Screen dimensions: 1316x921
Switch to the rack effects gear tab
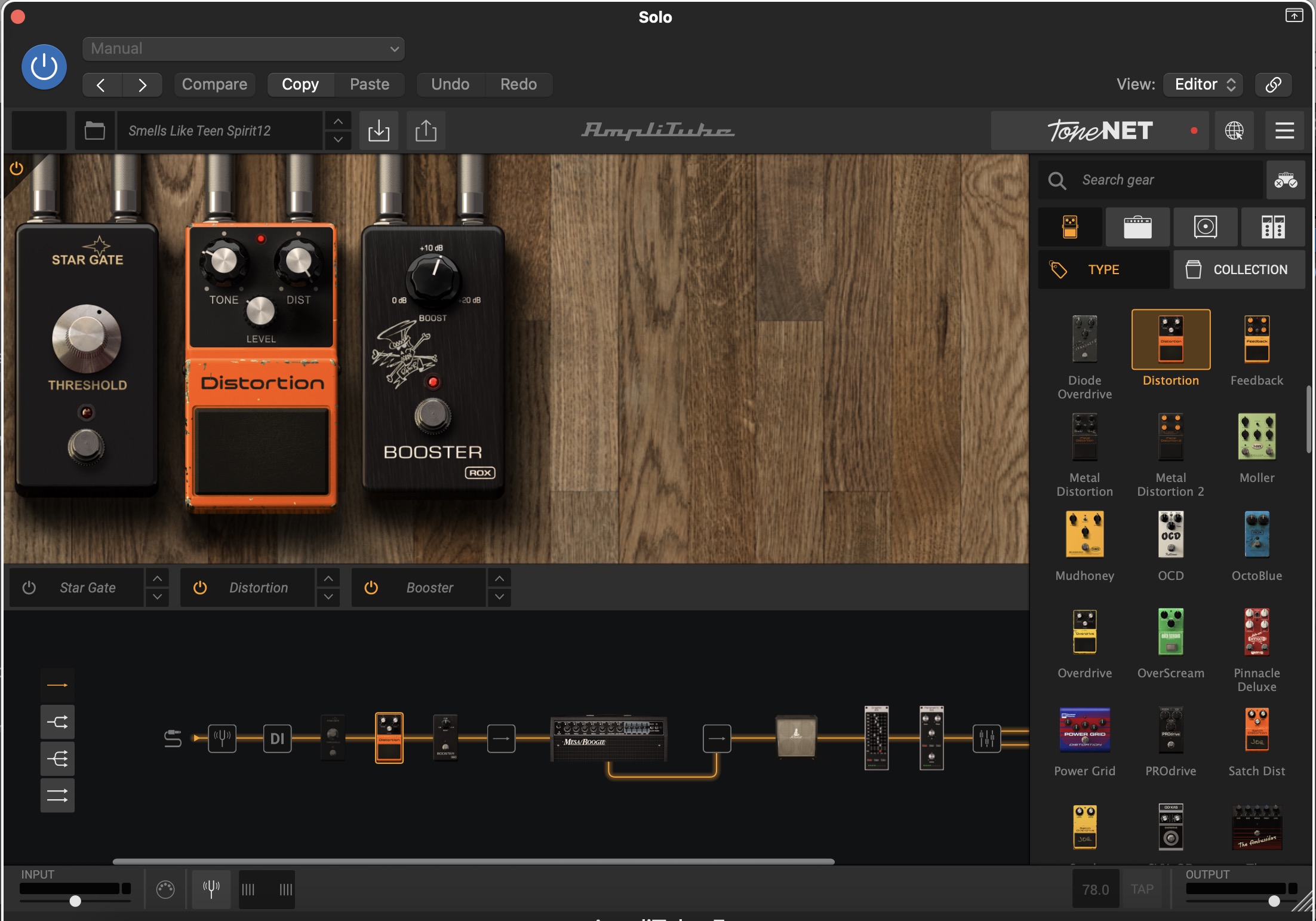1273,227
